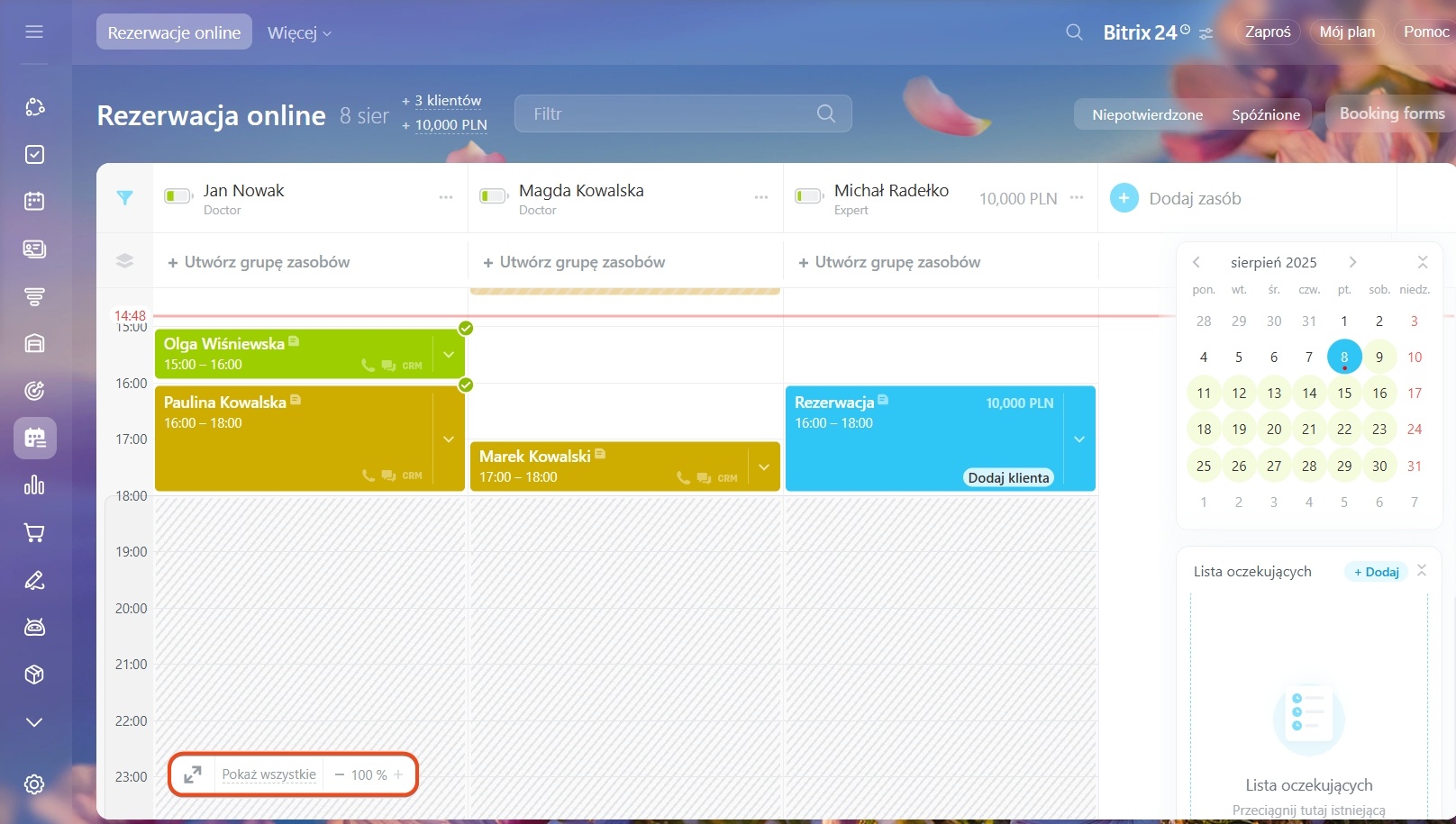The height and width of the screenshot is (824, 1456).
Task: Expand the Marek Kowalski booking dropdown arrow
Action: coord(764,467)
